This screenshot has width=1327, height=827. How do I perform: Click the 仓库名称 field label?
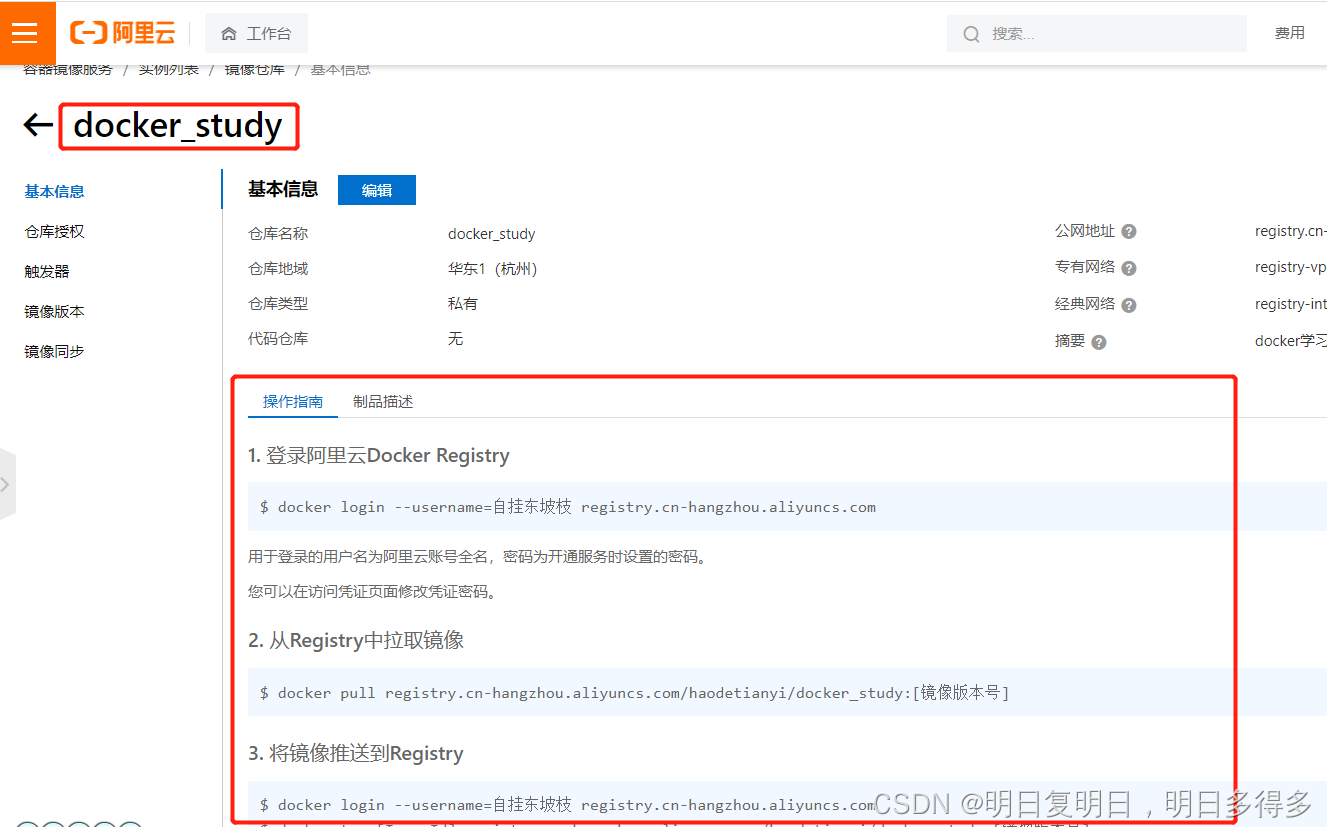[x=278, y=233]
